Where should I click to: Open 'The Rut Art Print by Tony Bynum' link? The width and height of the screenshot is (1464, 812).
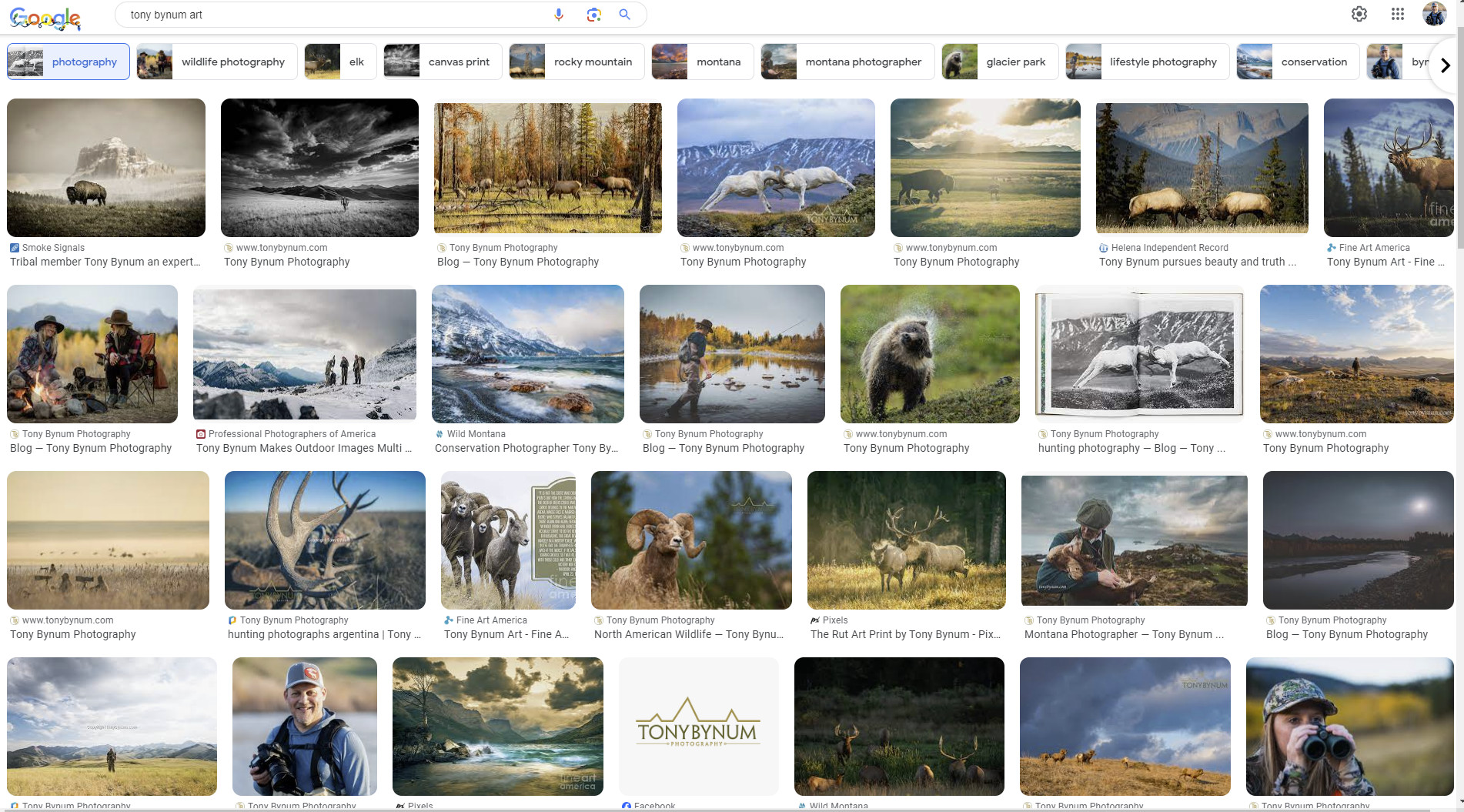(x=905, y=634)
